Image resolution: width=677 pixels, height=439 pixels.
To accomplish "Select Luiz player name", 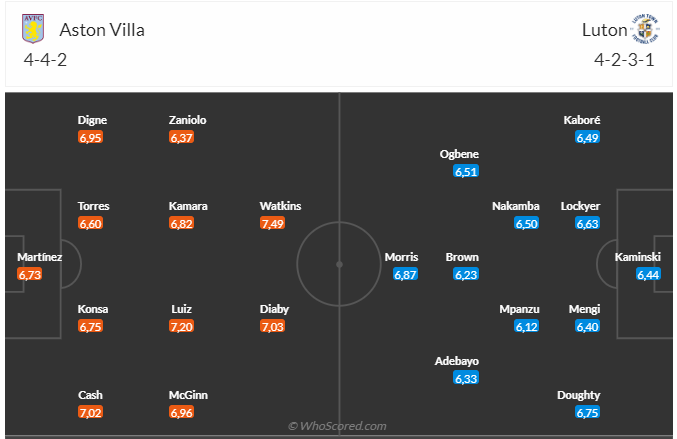I will 181,309.
